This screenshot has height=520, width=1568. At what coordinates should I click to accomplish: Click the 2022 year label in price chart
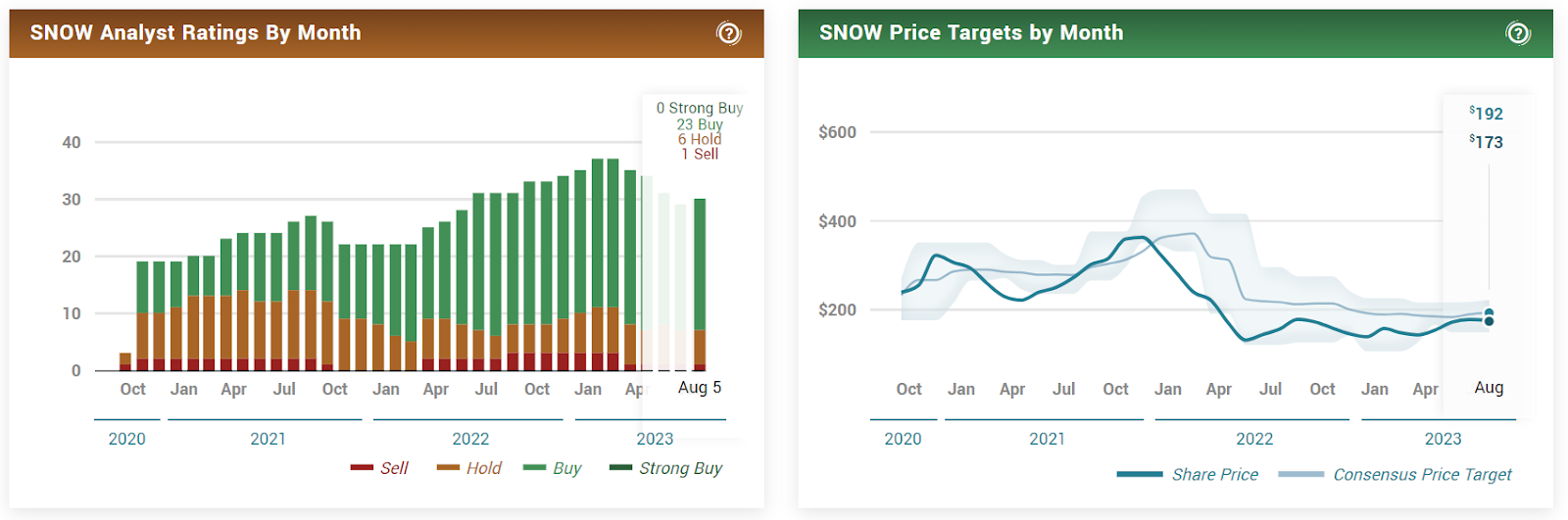tap(1254, 439)
